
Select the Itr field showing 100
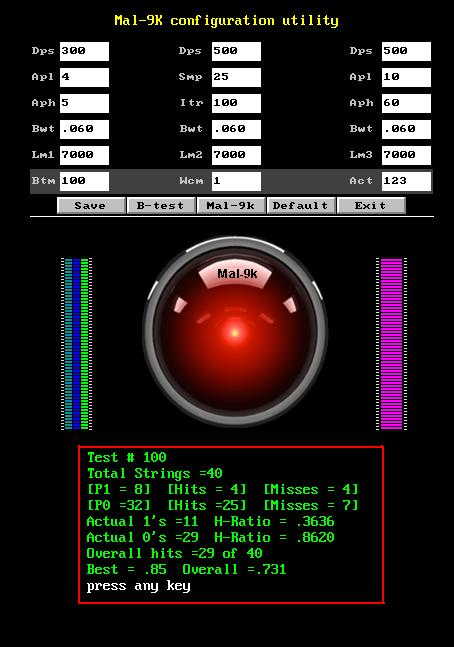pos(236,103)
